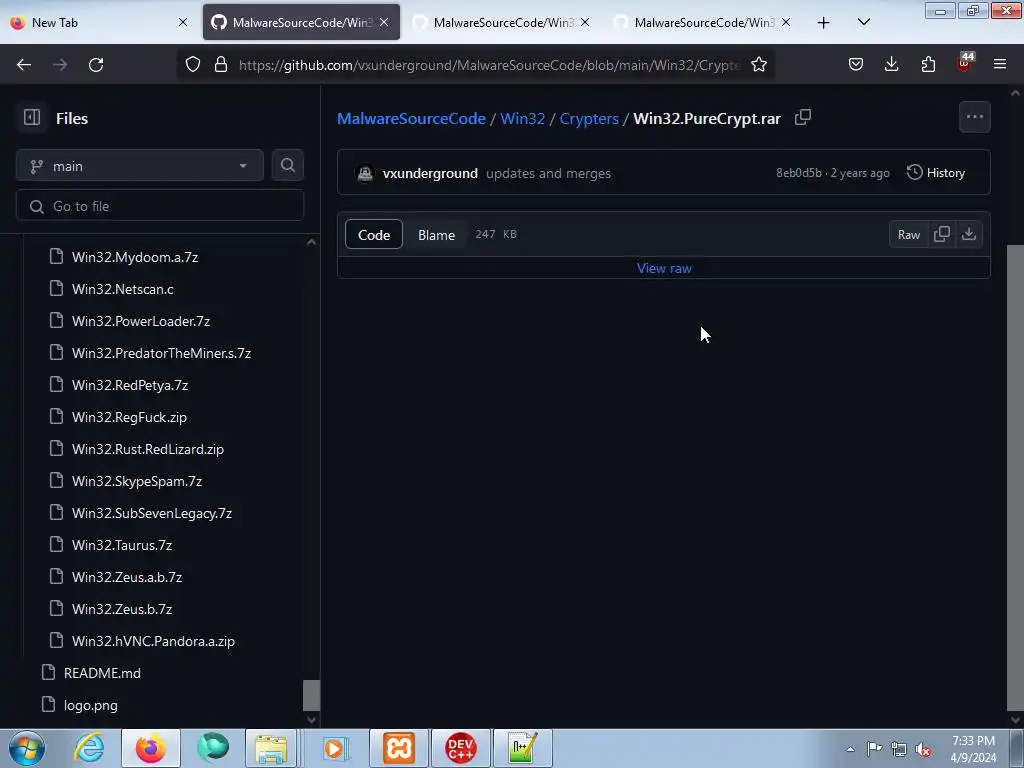Copy raw file contents icon
Viewport: 1024px width, 768px height.
click(x=942, y=234)
